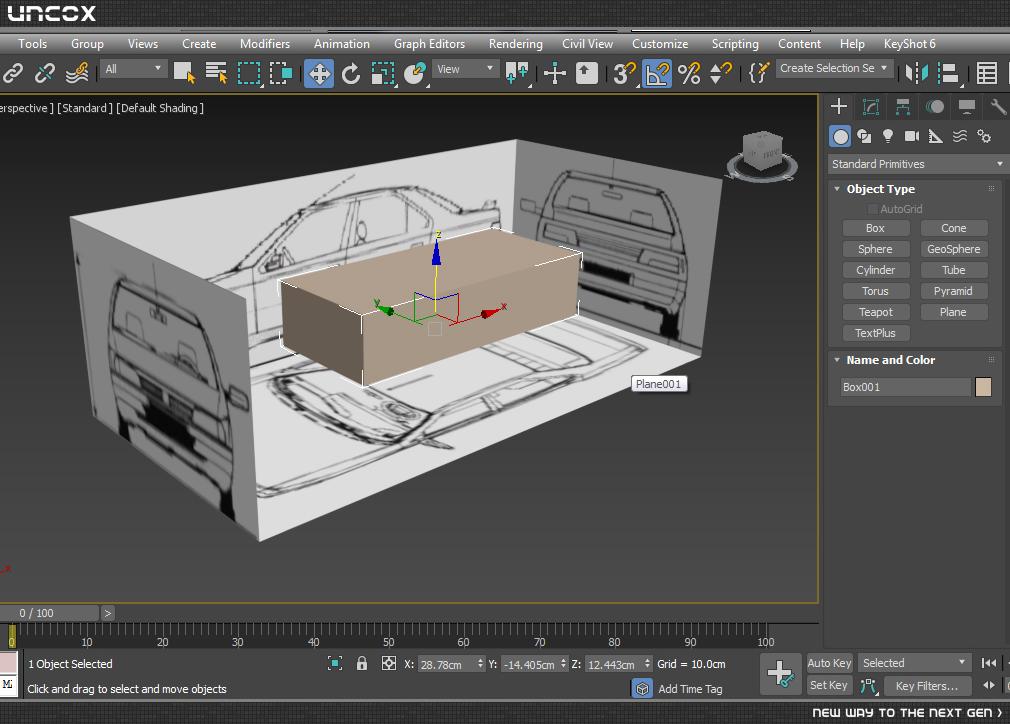The height and width of the screenshot is (724, 1010).
Task: Select the Link tool in toolbar
Action: (x=13, y=73)
